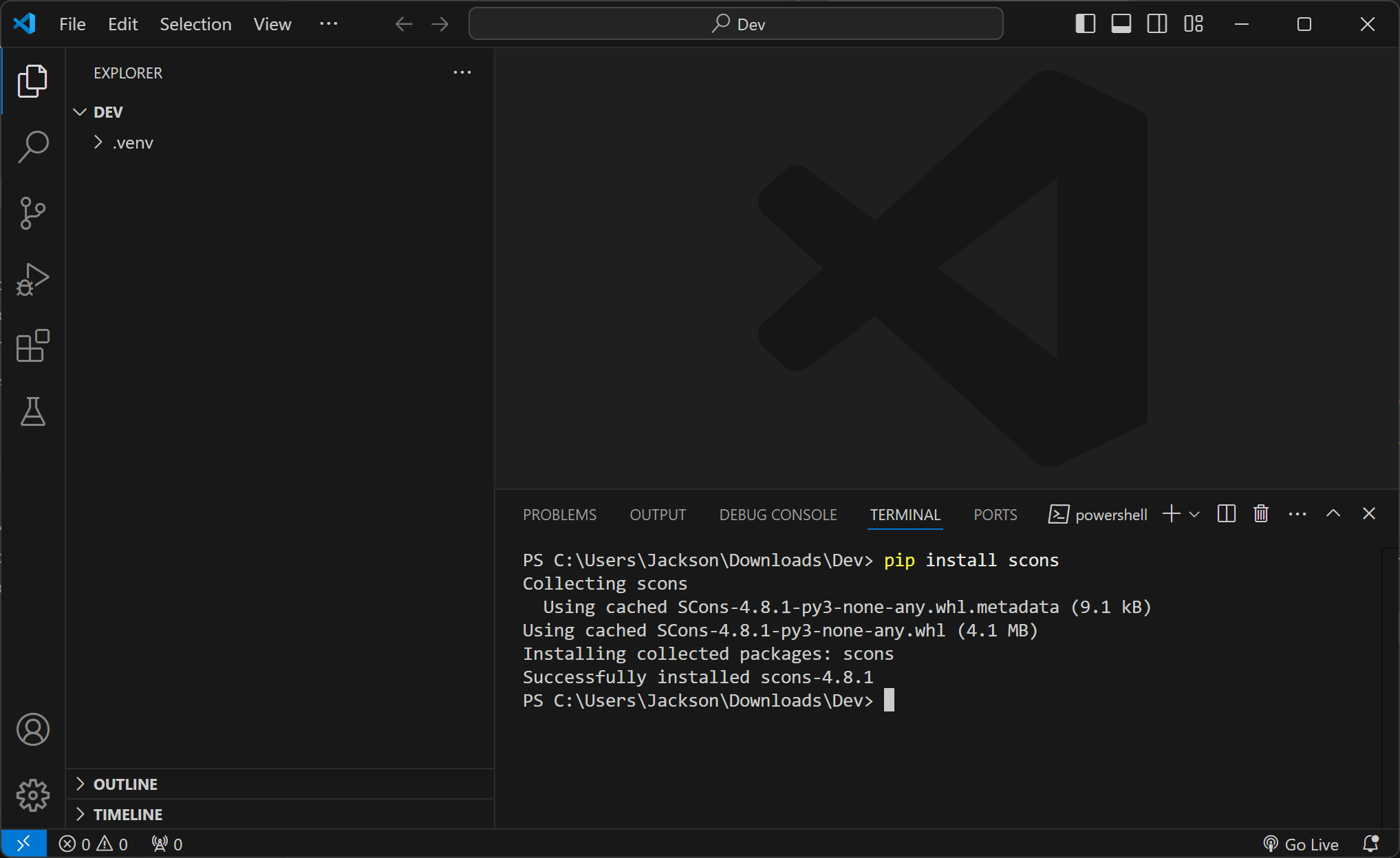Open the Extensions view

coord(32,345)
